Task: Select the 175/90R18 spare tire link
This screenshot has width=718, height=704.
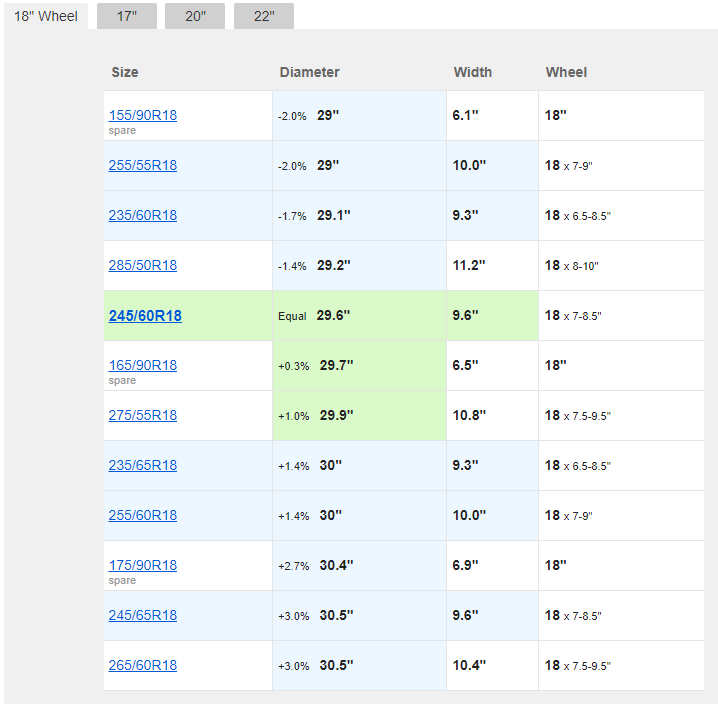Action: pos(142,565)
